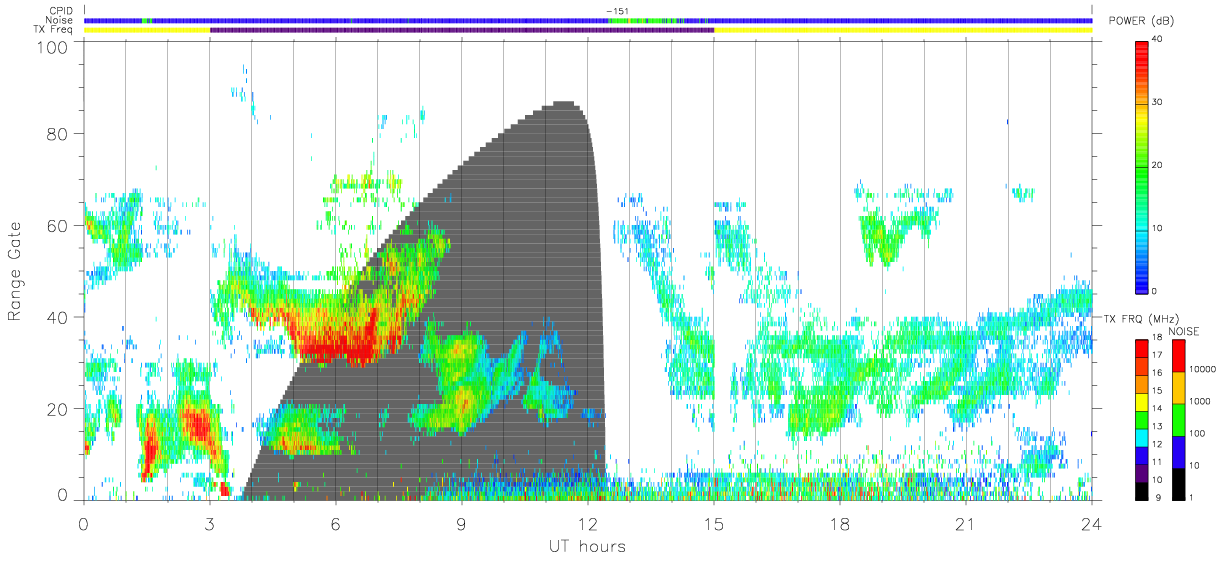Click the y-axis tick label '100'
Viewport: 1228px width, 567px height.
pos(54,46)
